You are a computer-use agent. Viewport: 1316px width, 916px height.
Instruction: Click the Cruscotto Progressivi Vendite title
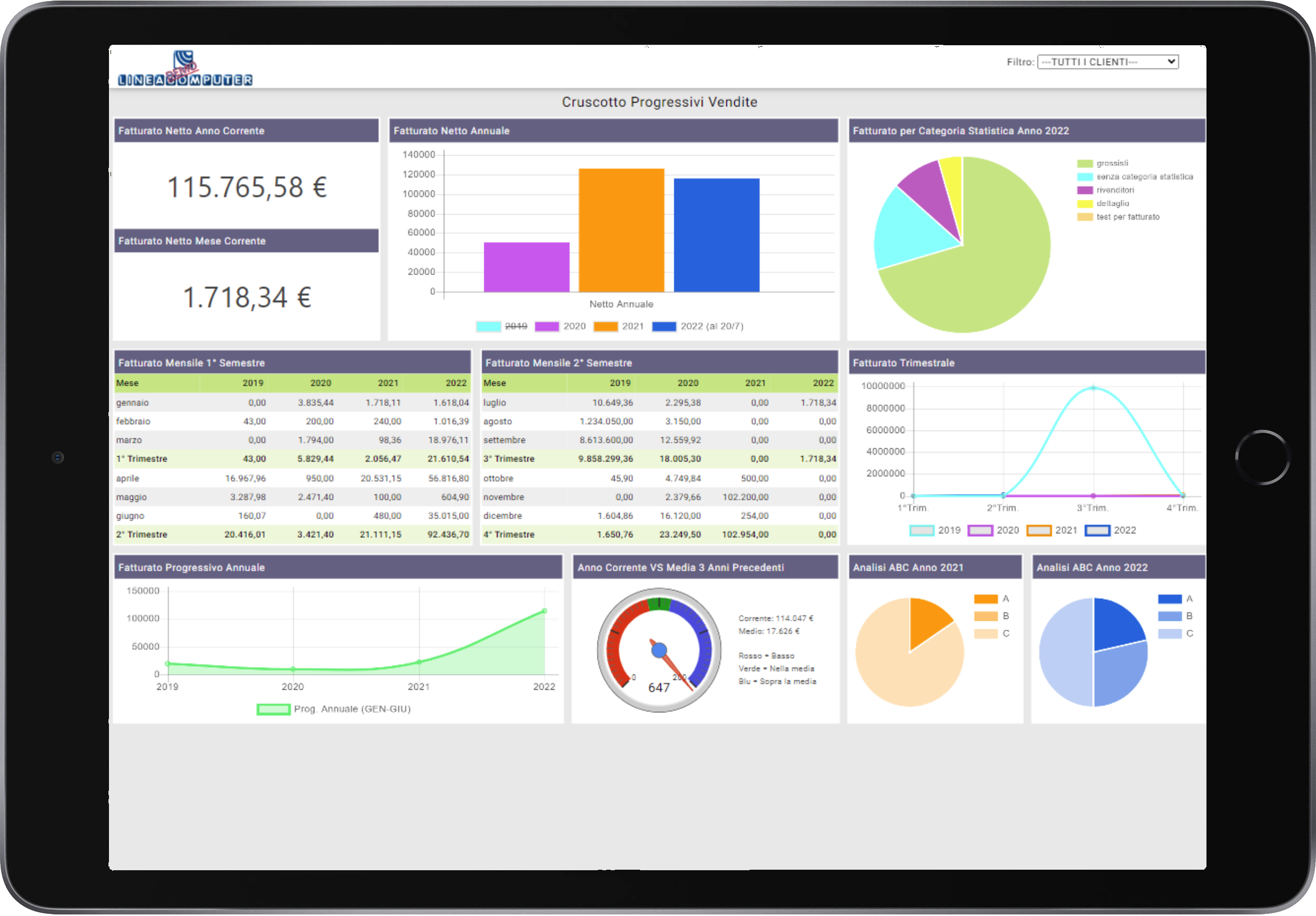pos(659,102)
